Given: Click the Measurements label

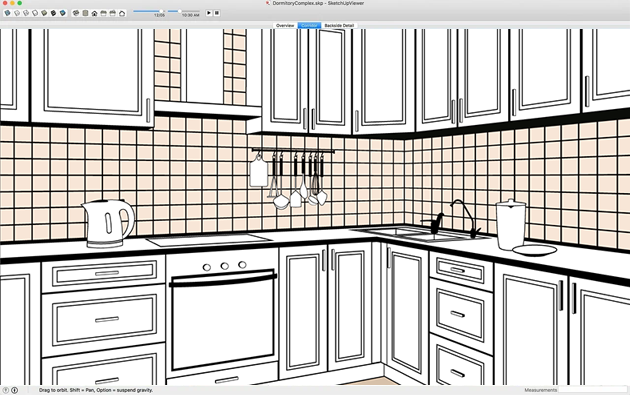Looking at the screenshot, I should (540, 390).
